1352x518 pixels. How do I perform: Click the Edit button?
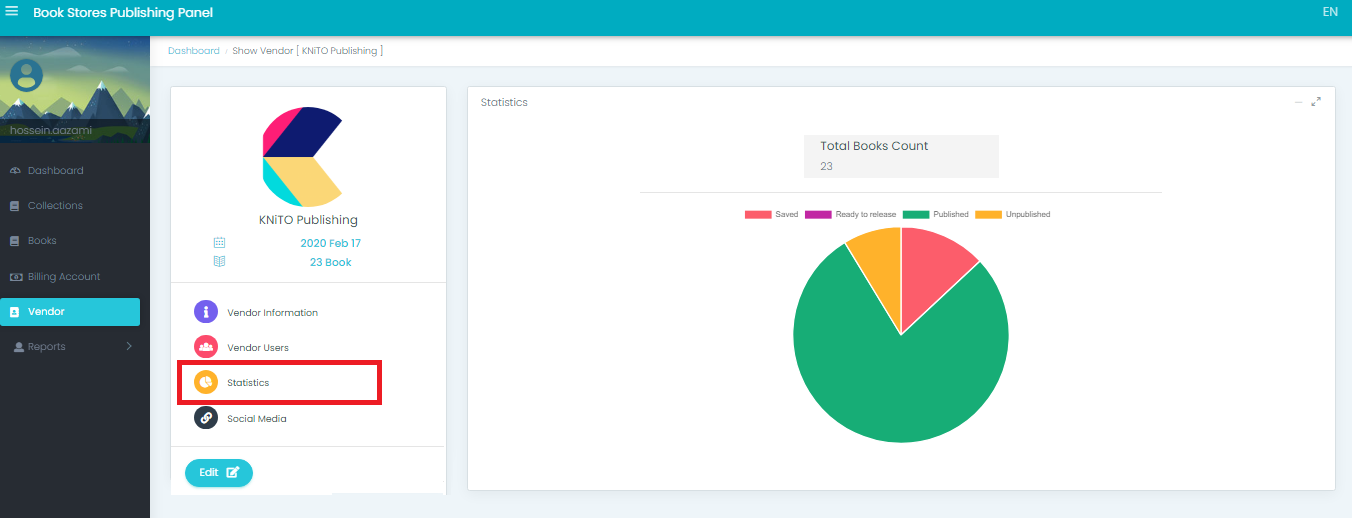(219, 472)
